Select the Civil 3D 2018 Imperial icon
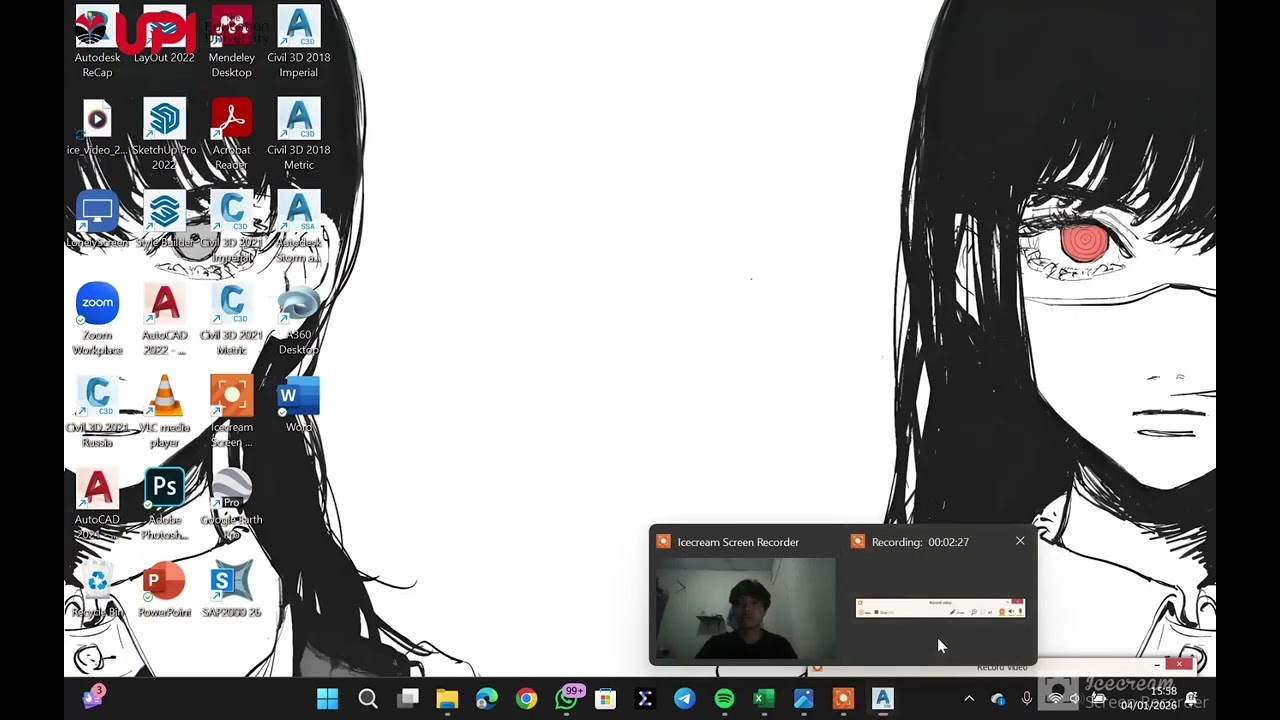 coord(298,42)
